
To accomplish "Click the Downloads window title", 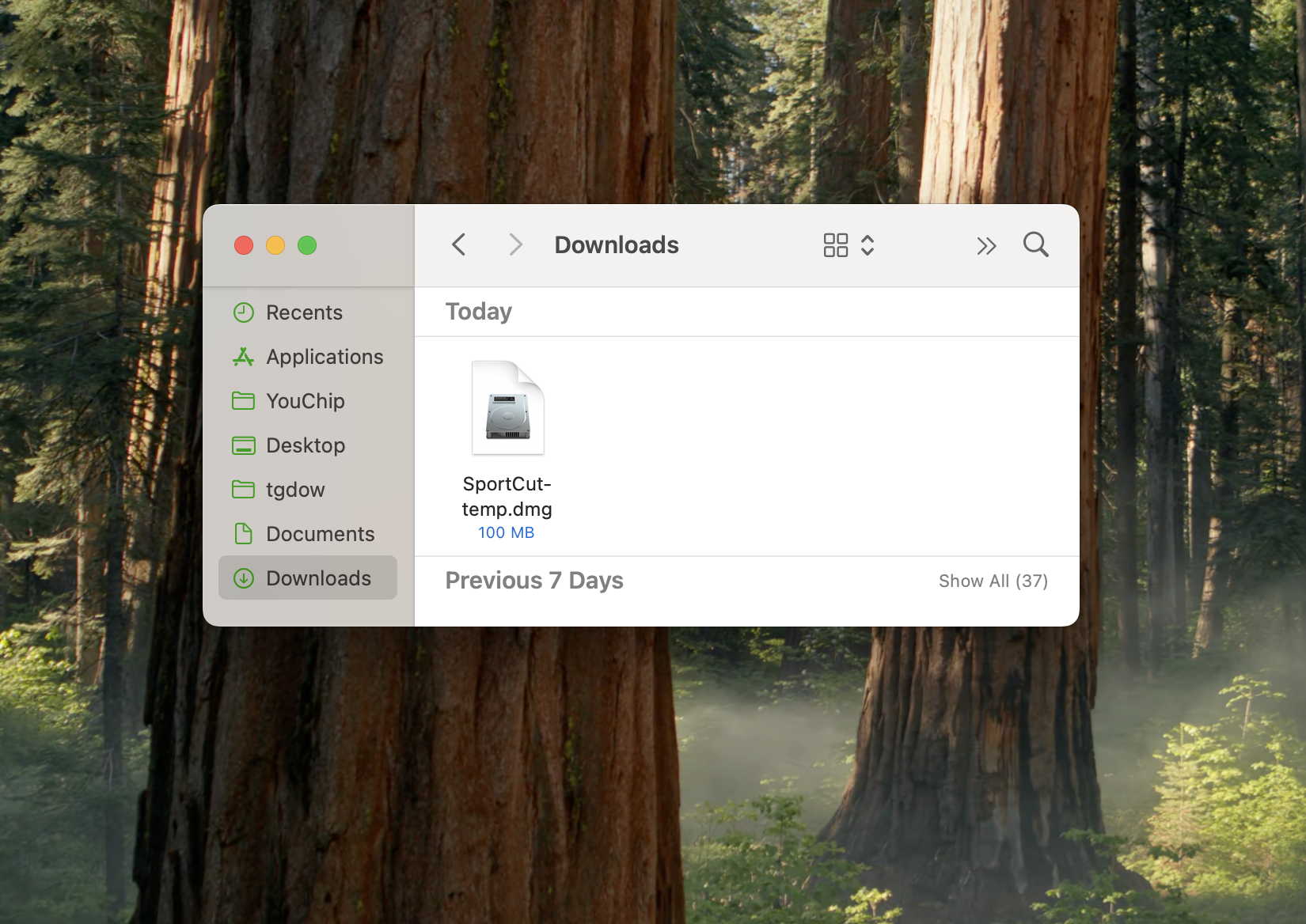I will click(x=617, y=245).
